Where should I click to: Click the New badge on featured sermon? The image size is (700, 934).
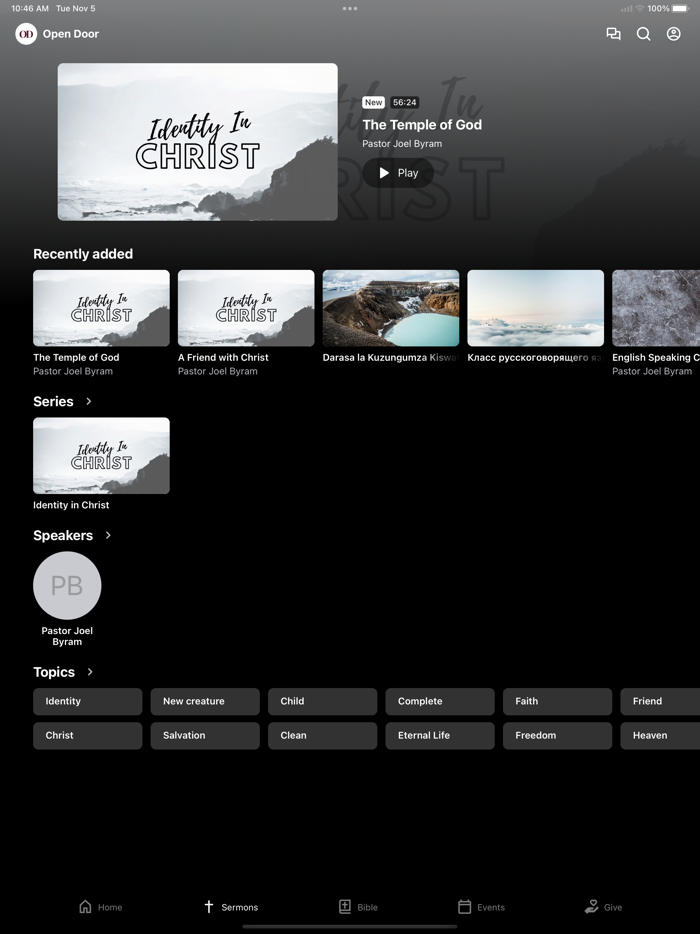click(374, 102)
